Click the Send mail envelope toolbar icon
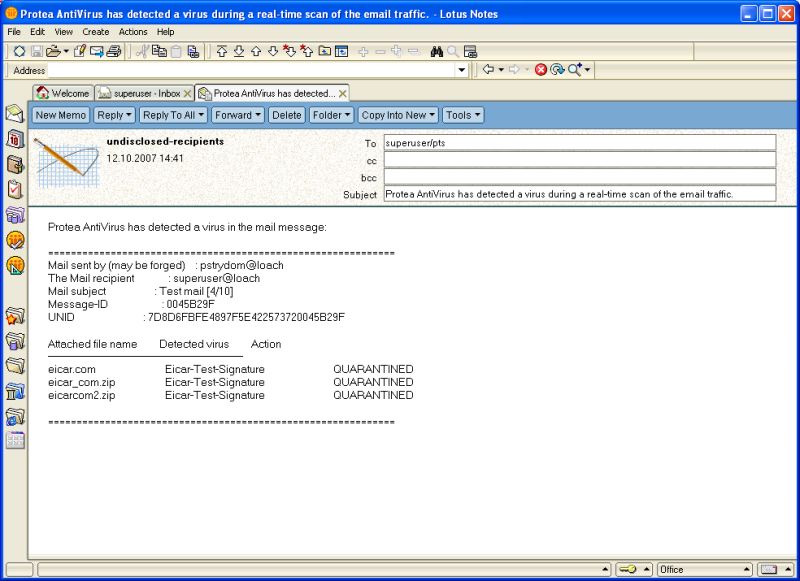Screen dimensions: 800x581 [96, 51]
